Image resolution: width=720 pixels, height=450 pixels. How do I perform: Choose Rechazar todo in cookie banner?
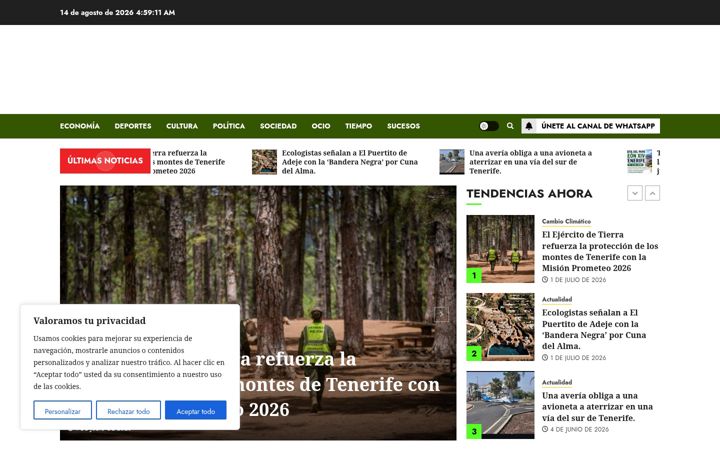point(129,410)
